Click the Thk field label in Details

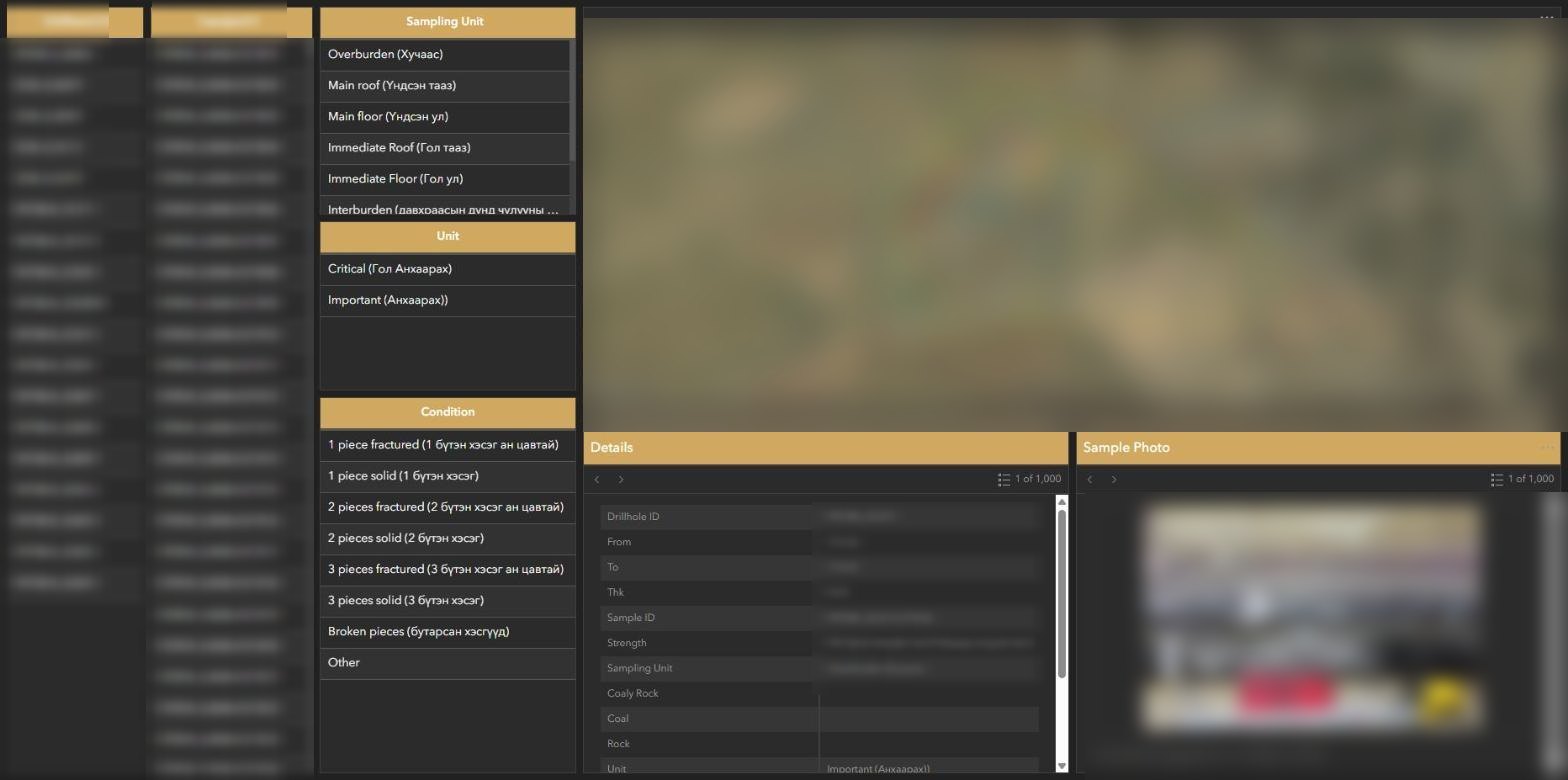coord(616,592)
